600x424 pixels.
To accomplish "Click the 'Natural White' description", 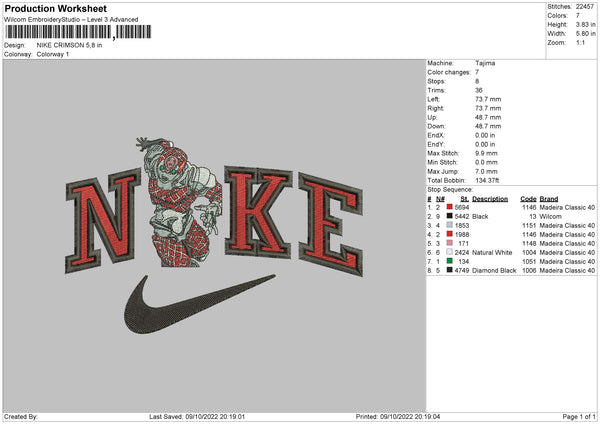I will click(x=492, y=252).
